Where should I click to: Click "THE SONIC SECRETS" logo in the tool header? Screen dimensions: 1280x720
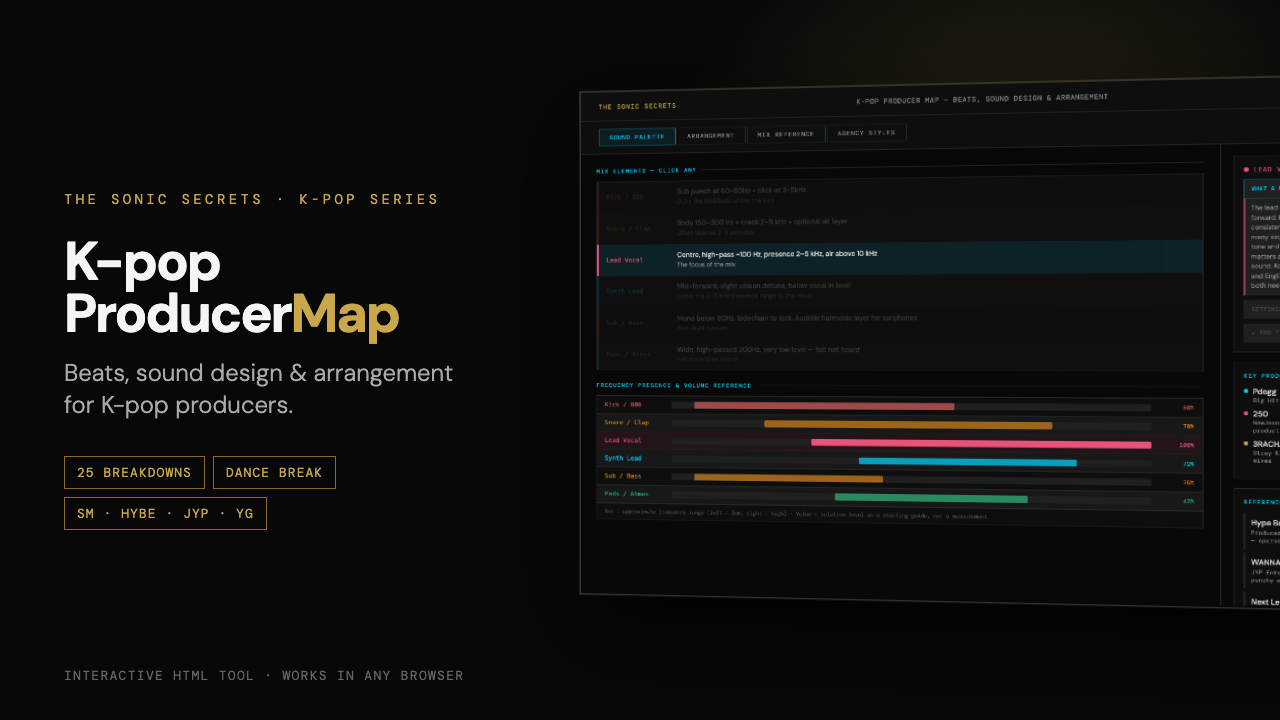tap(637, 106)
